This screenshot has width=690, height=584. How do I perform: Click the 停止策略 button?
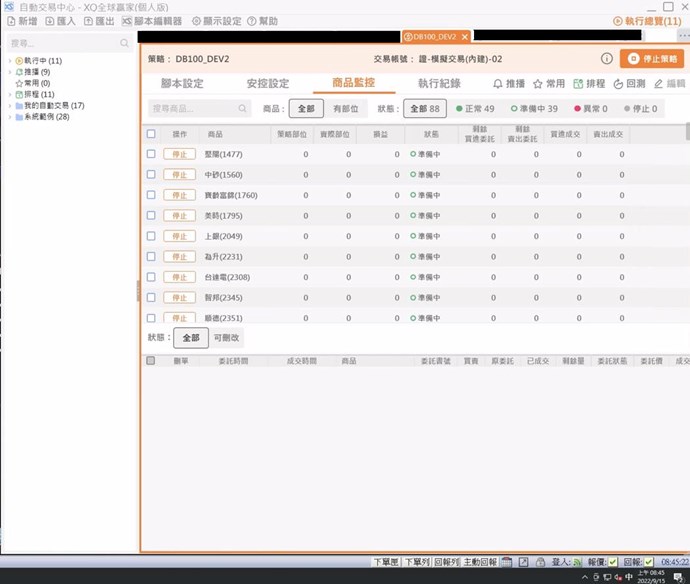point(652,59)
